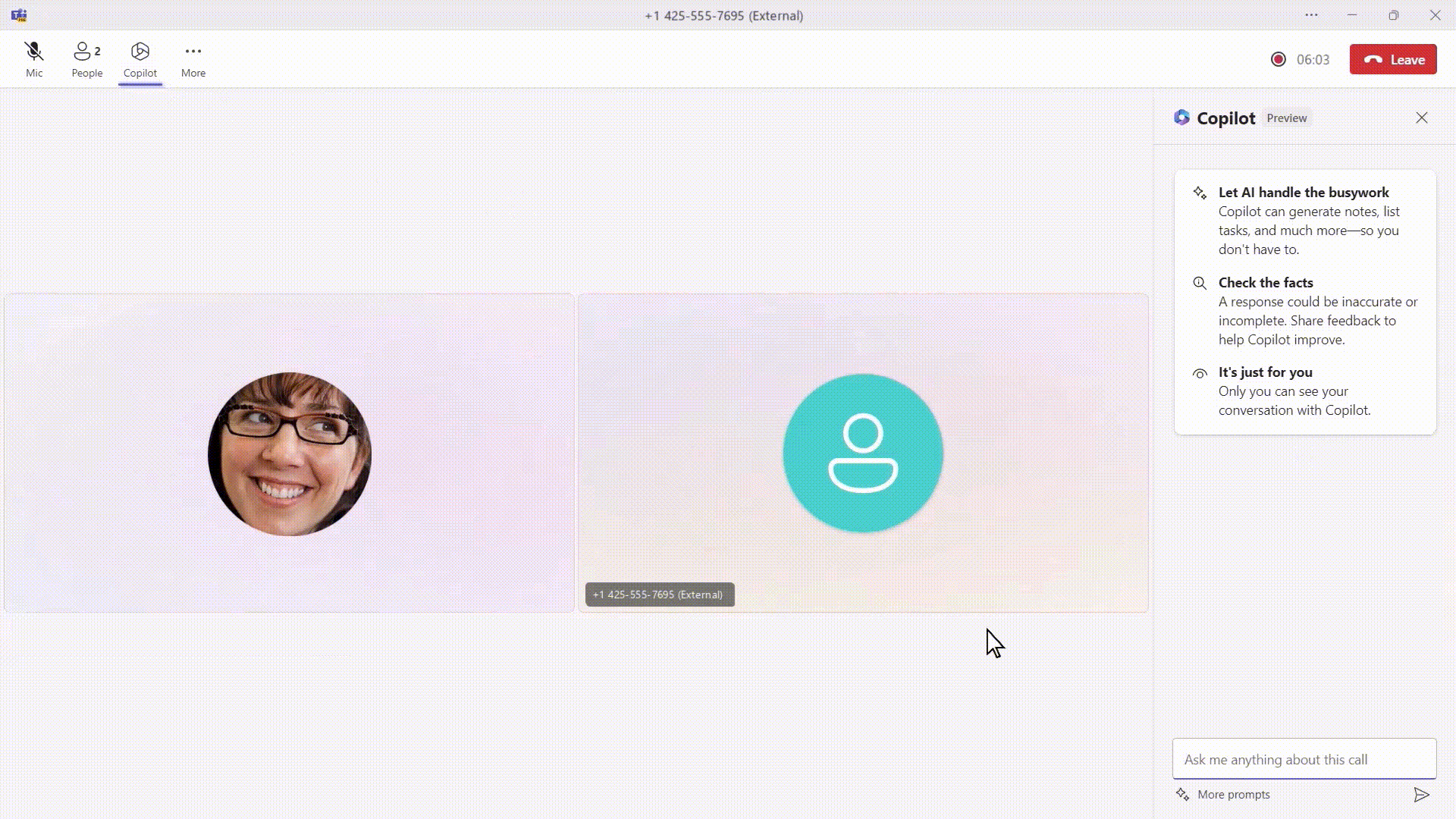Screen dimensions: 1456x819
Task: Click More prompts icon in Copilot
Action: [x=1182, y=793]
